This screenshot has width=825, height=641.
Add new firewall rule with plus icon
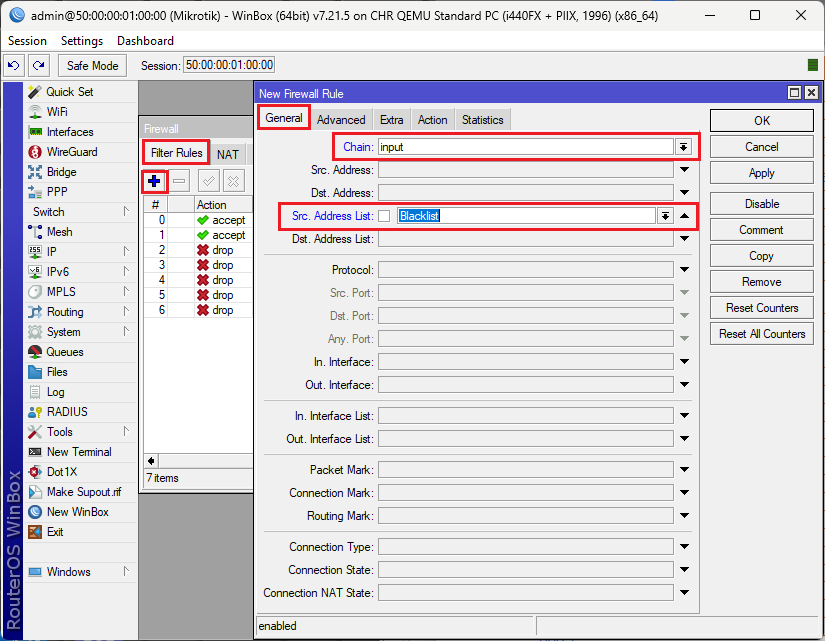(x=154, y=182)
